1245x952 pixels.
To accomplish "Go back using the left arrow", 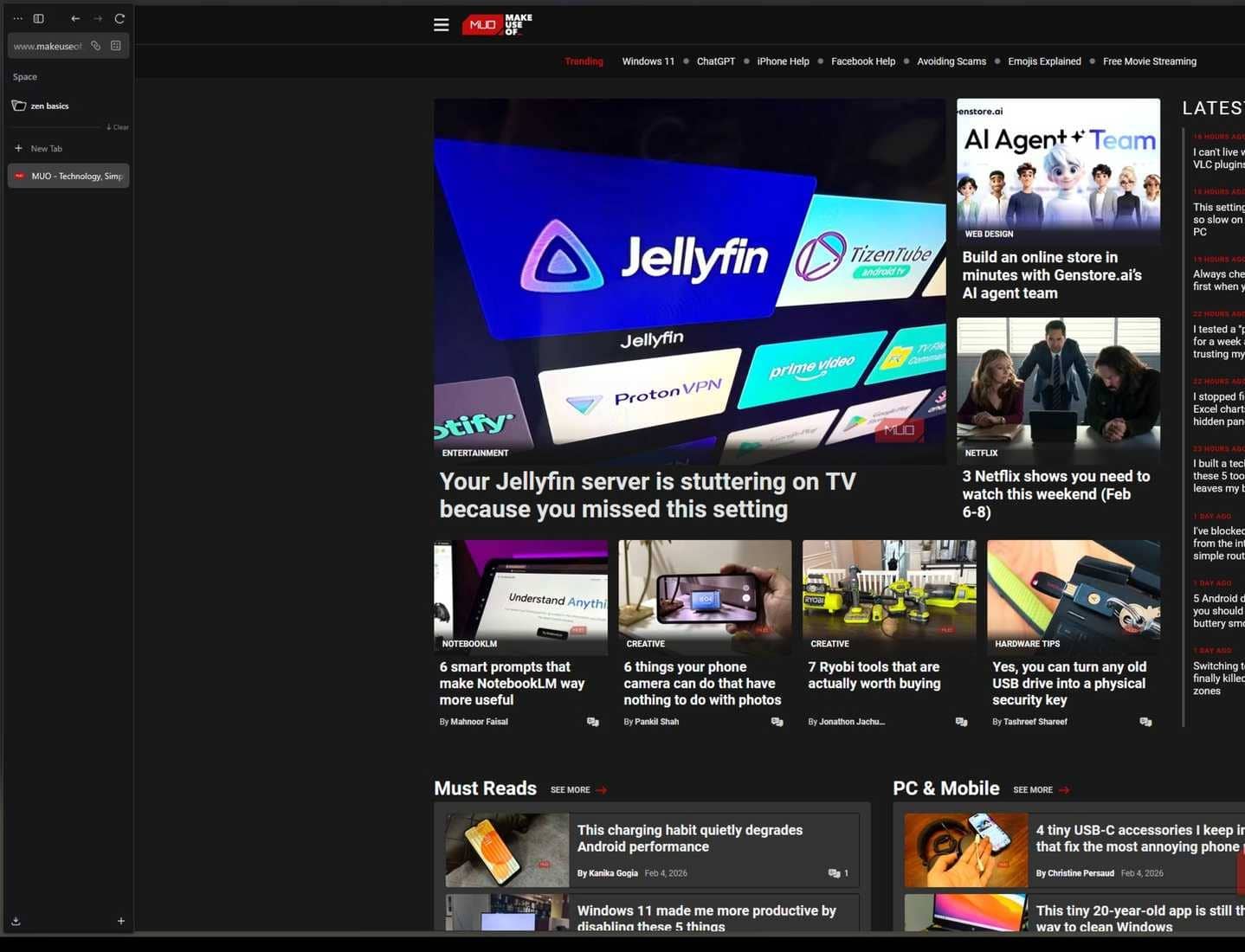I will pos(75,18).
